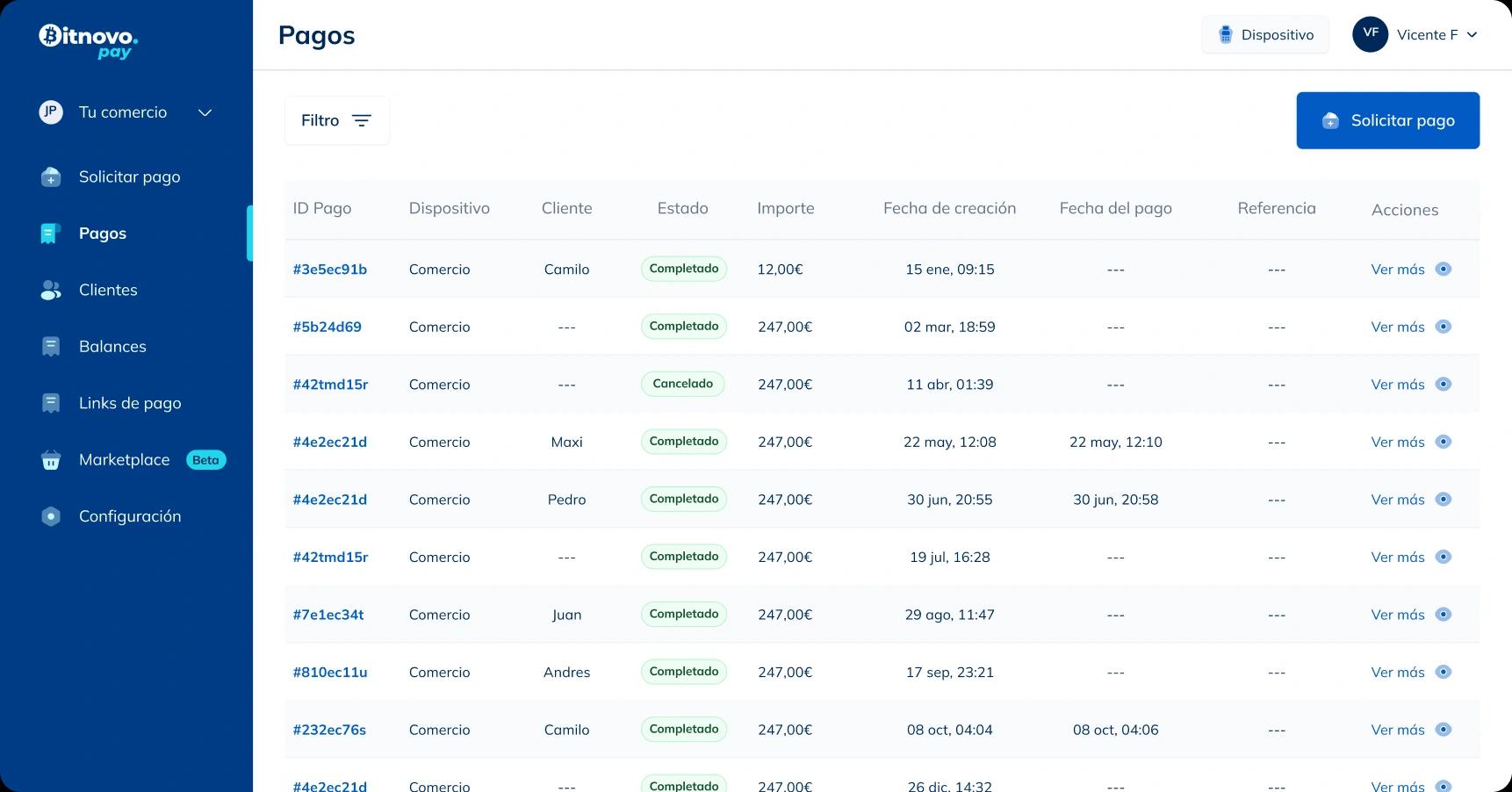Click the Cancelado status badge

coord(683,384)
